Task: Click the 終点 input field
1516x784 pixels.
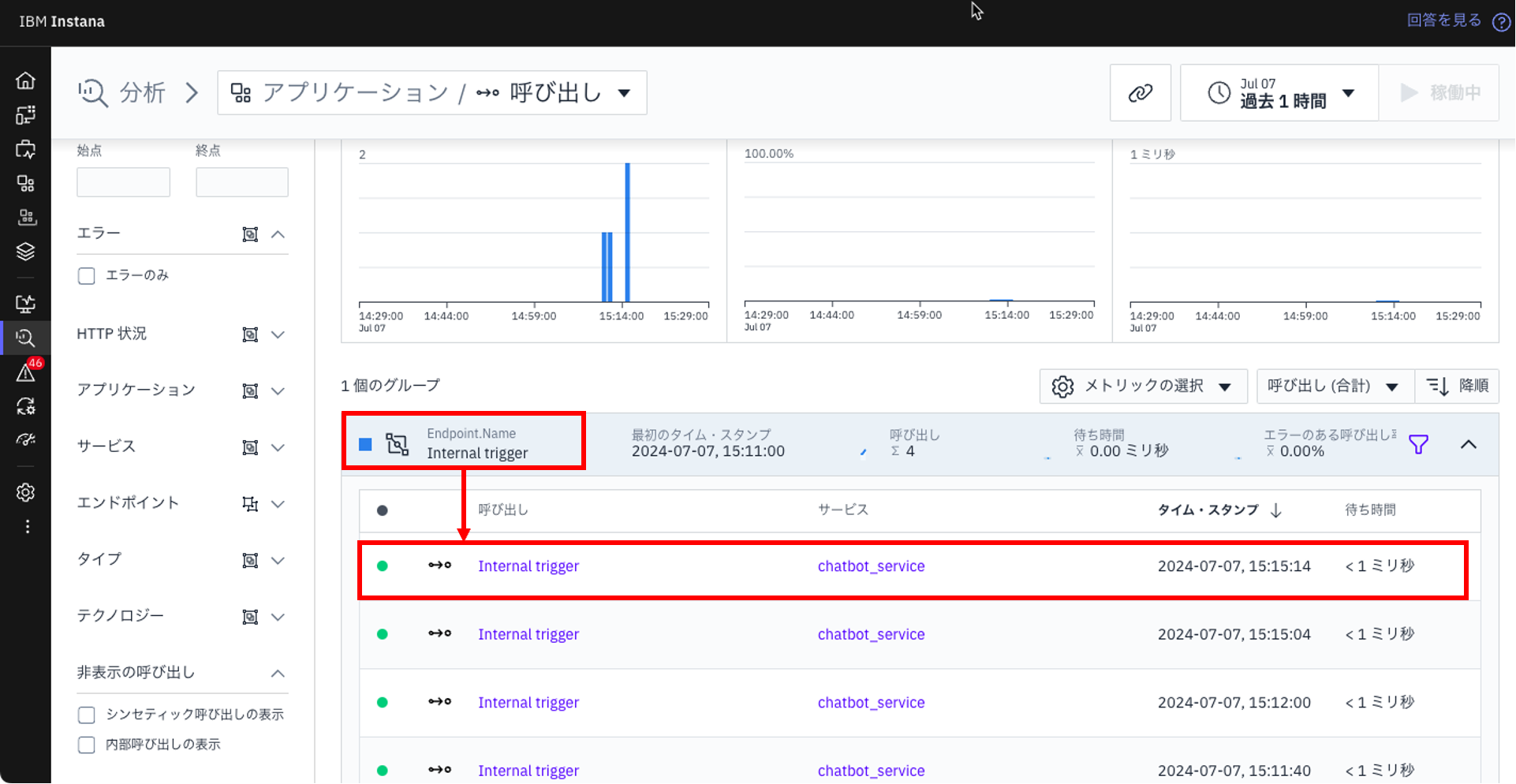Action: click(242, 182)
